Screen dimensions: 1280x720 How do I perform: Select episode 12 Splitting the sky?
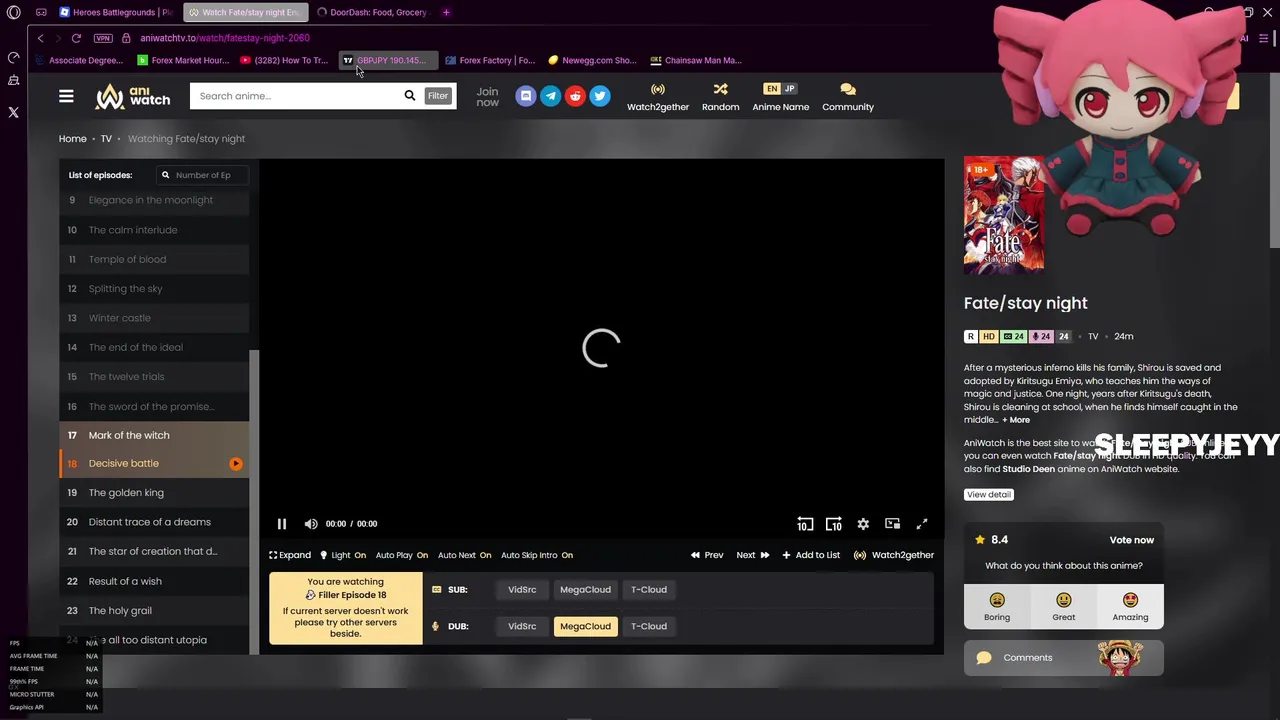click(154, 289)
